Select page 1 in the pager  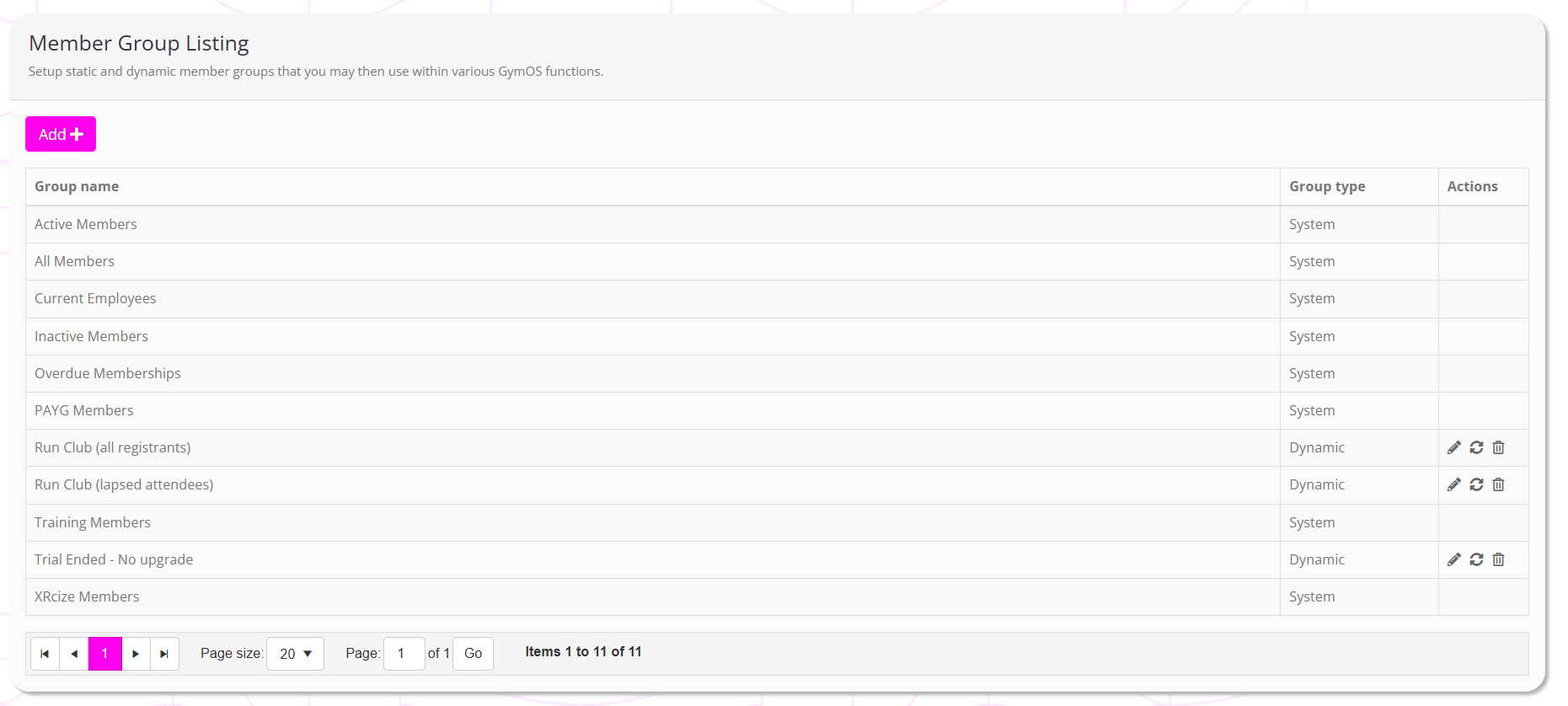click(105, 654)
